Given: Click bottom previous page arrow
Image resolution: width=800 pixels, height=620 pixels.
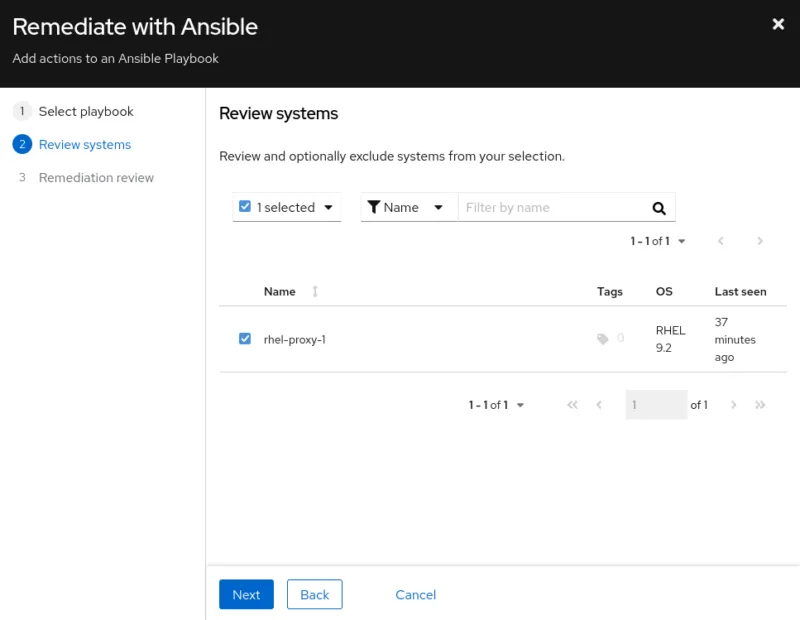Looking at the screenshot, I should (599, 405).
